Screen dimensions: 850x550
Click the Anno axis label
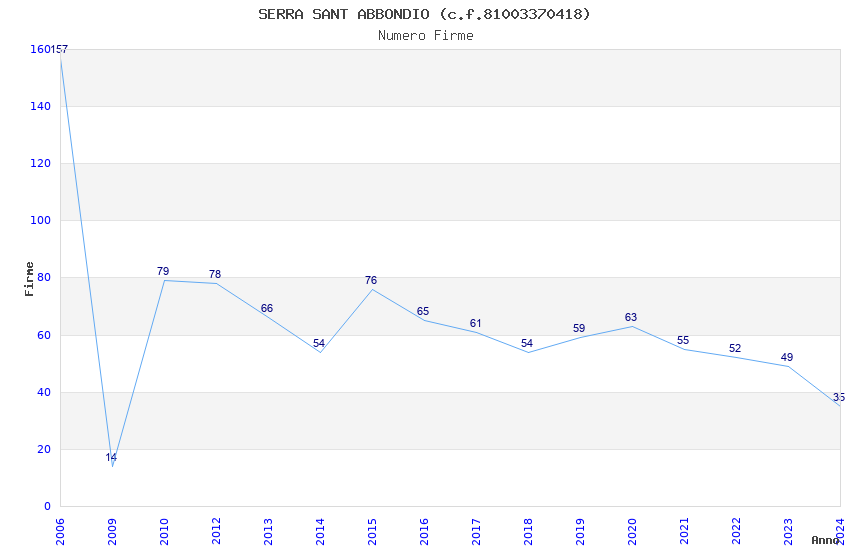click(x=825, y=540)
